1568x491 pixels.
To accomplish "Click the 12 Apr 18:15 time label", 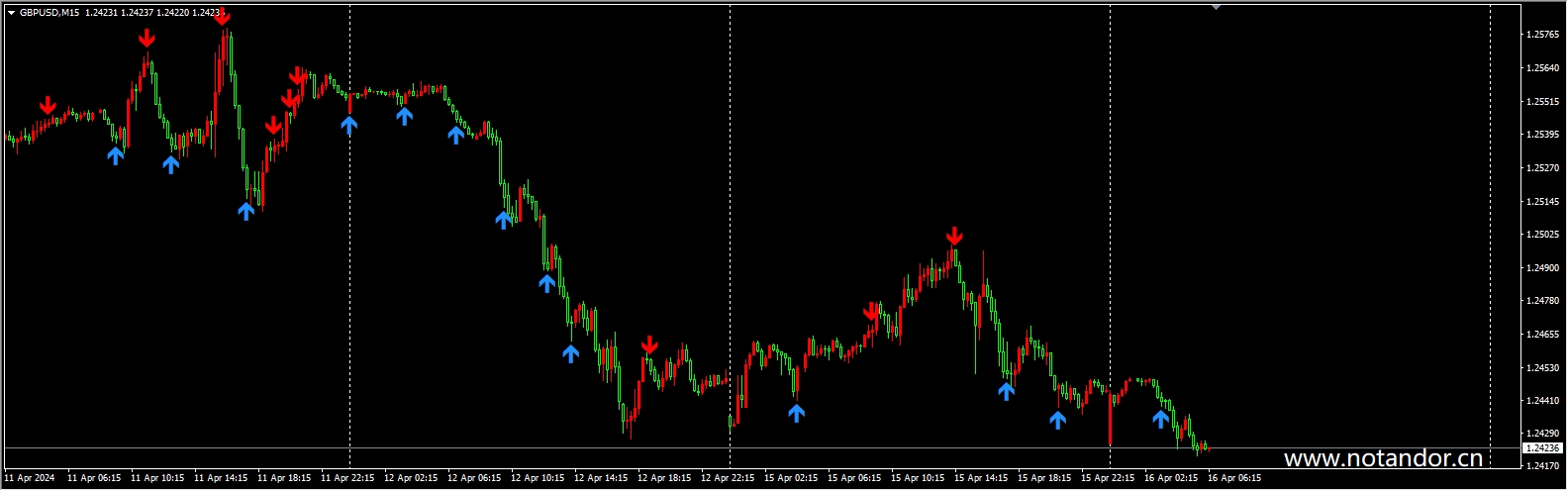I will tap(664, 478).
